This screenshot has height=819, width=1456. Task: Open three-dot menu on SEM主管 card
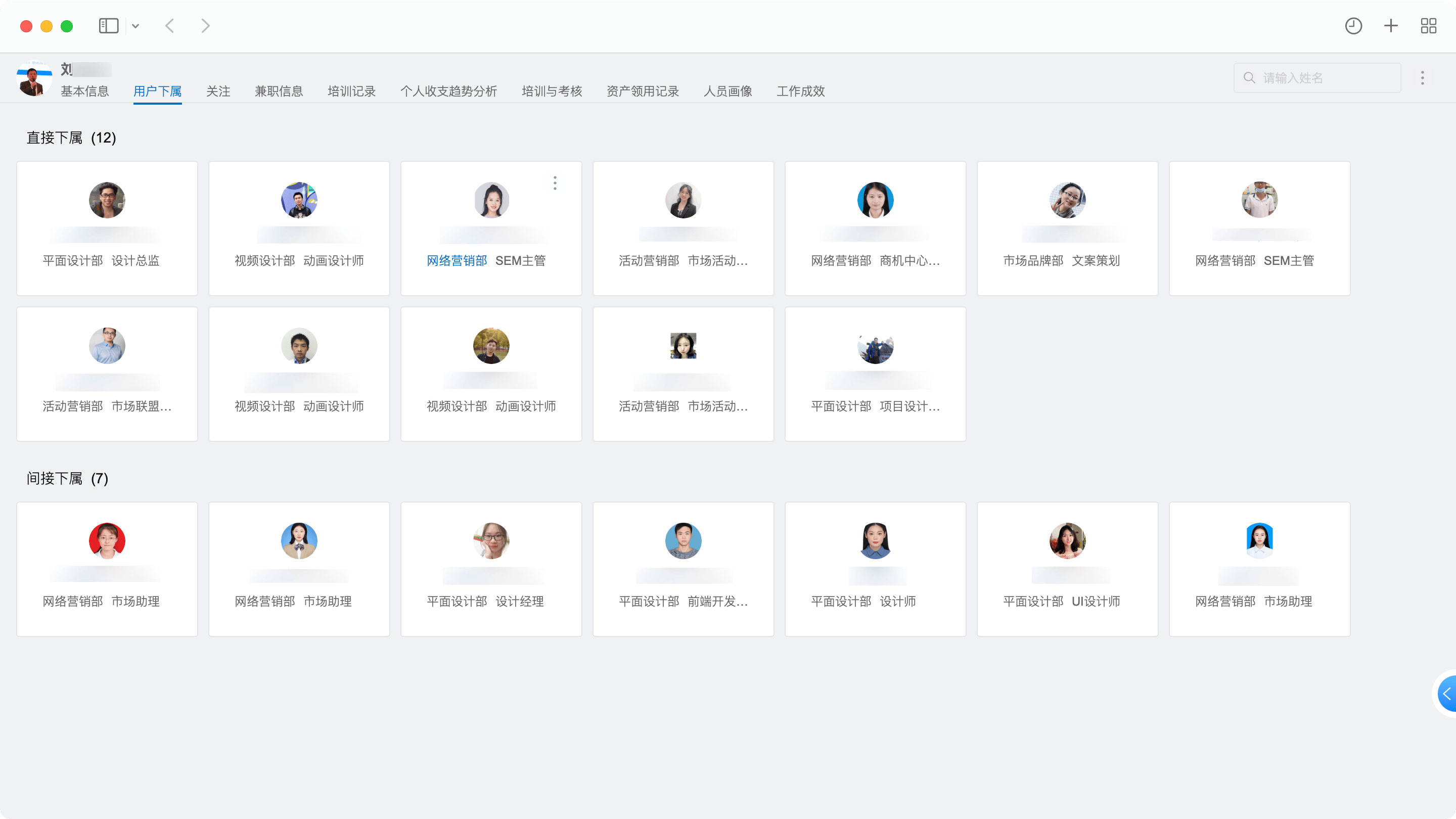point(555,183)
